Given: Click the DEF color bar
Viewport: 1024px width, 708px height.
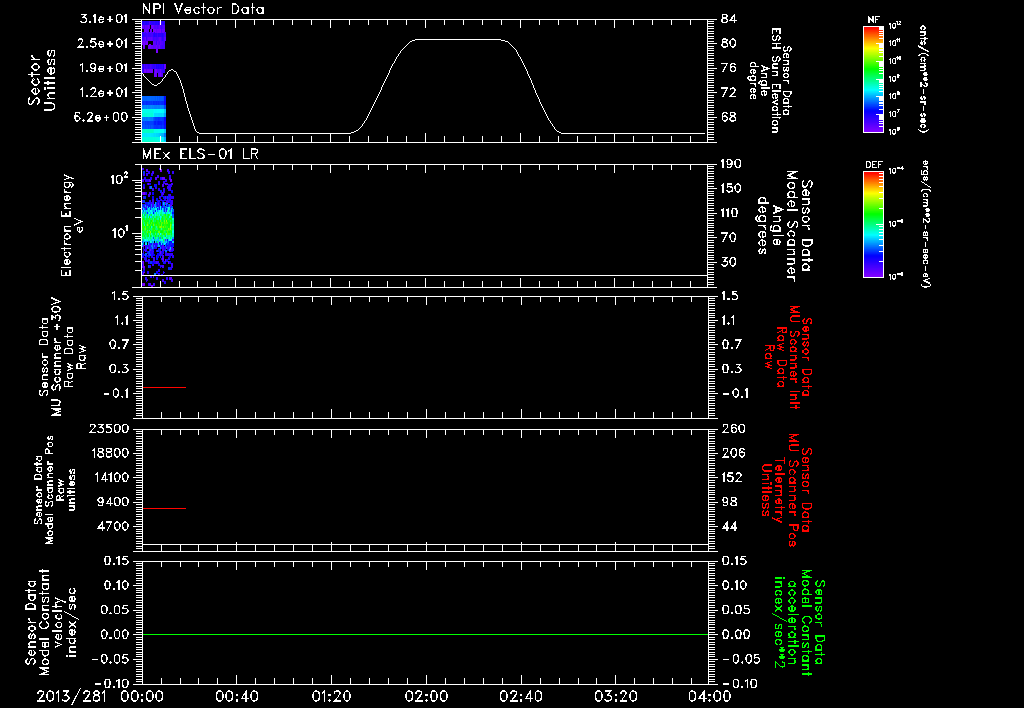Looking at the screenshot, I should 873,224.
